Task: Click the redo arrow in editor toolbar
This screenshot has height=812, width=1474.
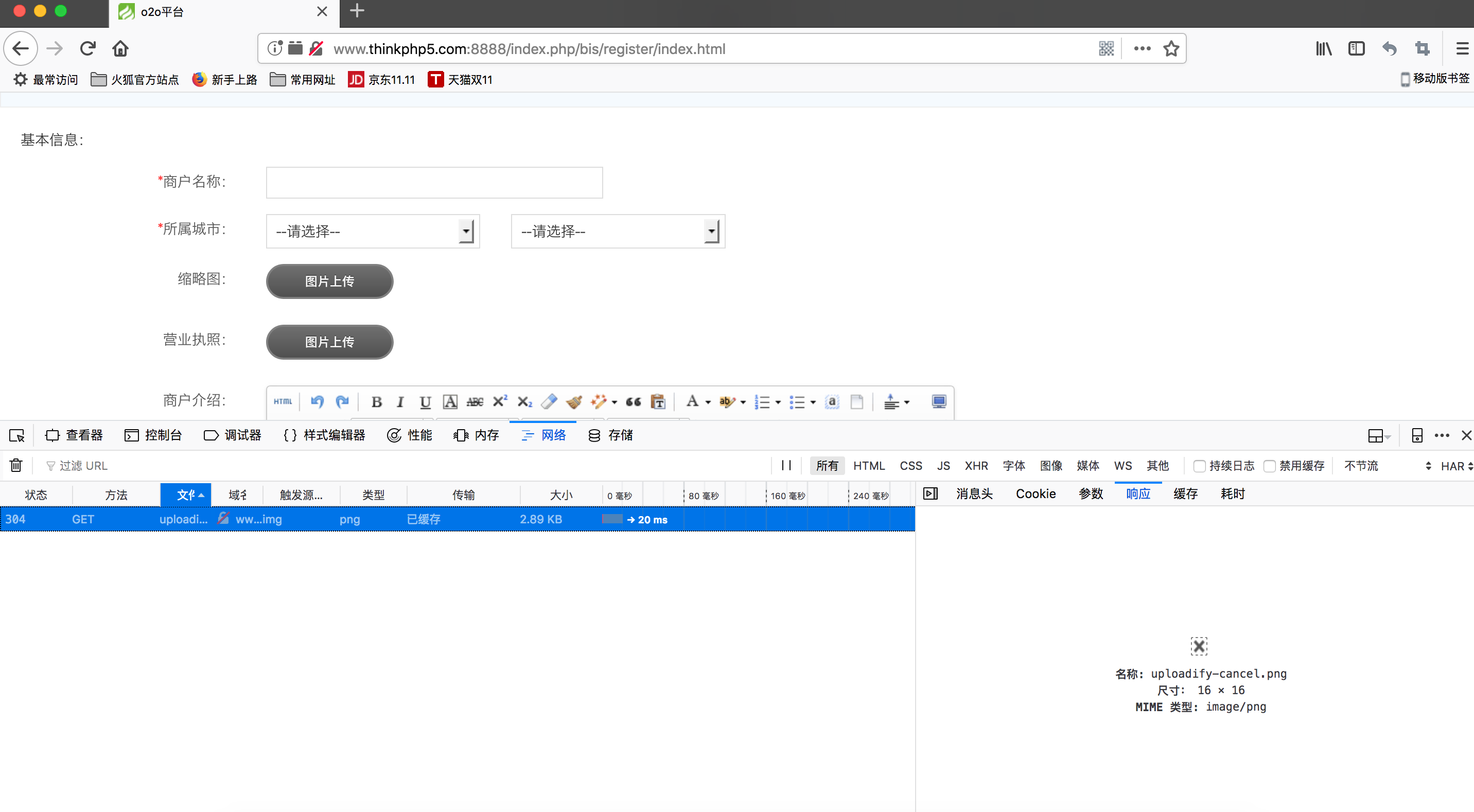Action: pos(342,402)
